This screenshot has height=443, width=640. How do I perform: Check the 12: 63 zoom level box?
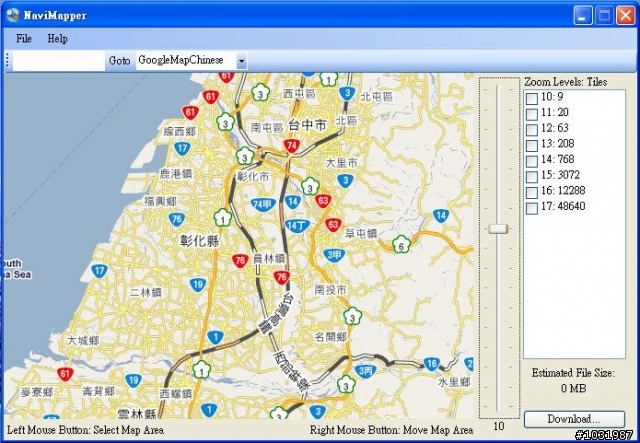tap(531, 130)
